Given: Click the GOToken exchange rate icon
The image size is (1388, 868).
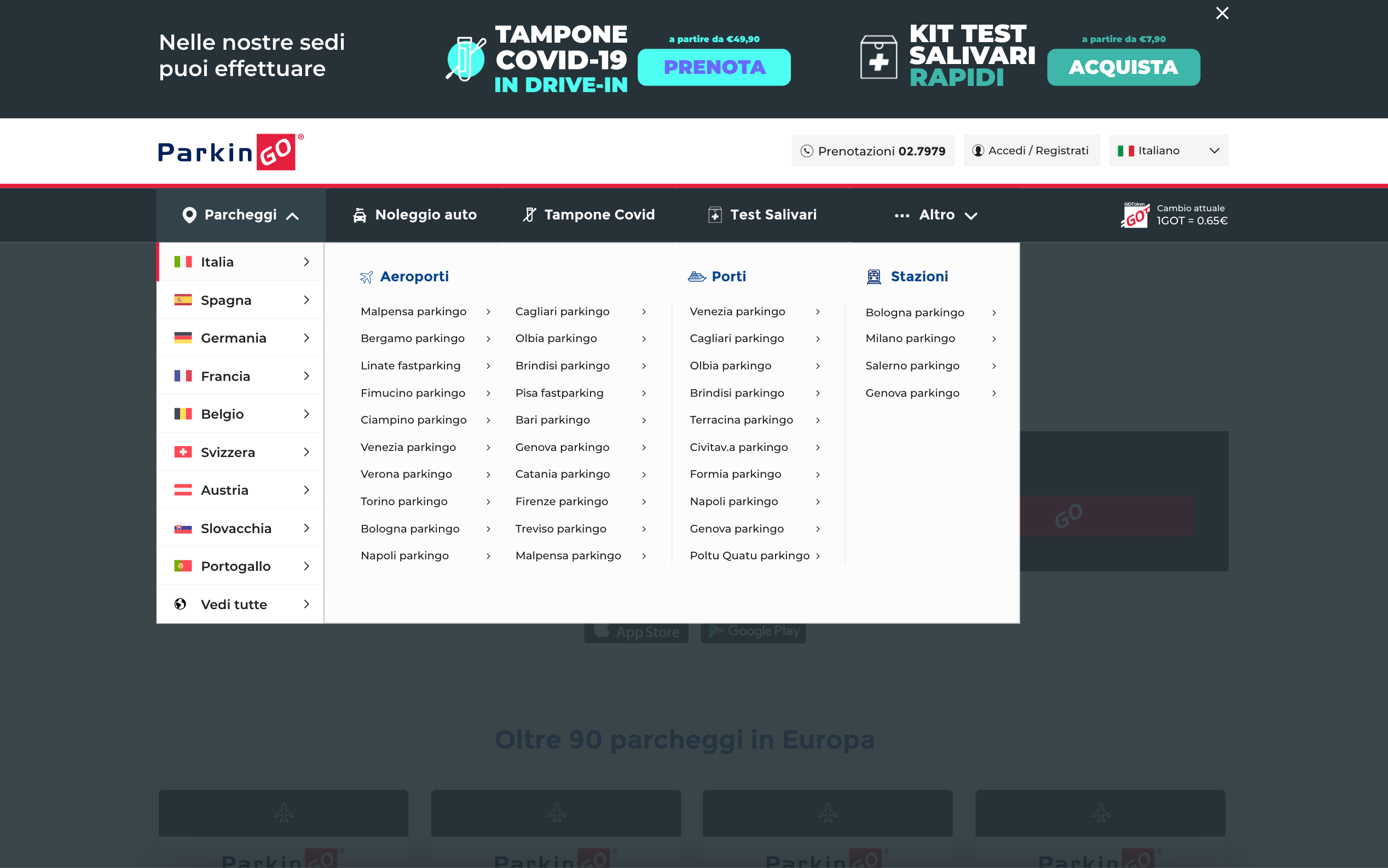Looking at the screenshot, I should pyautogui.click(x=1135, y=215).
